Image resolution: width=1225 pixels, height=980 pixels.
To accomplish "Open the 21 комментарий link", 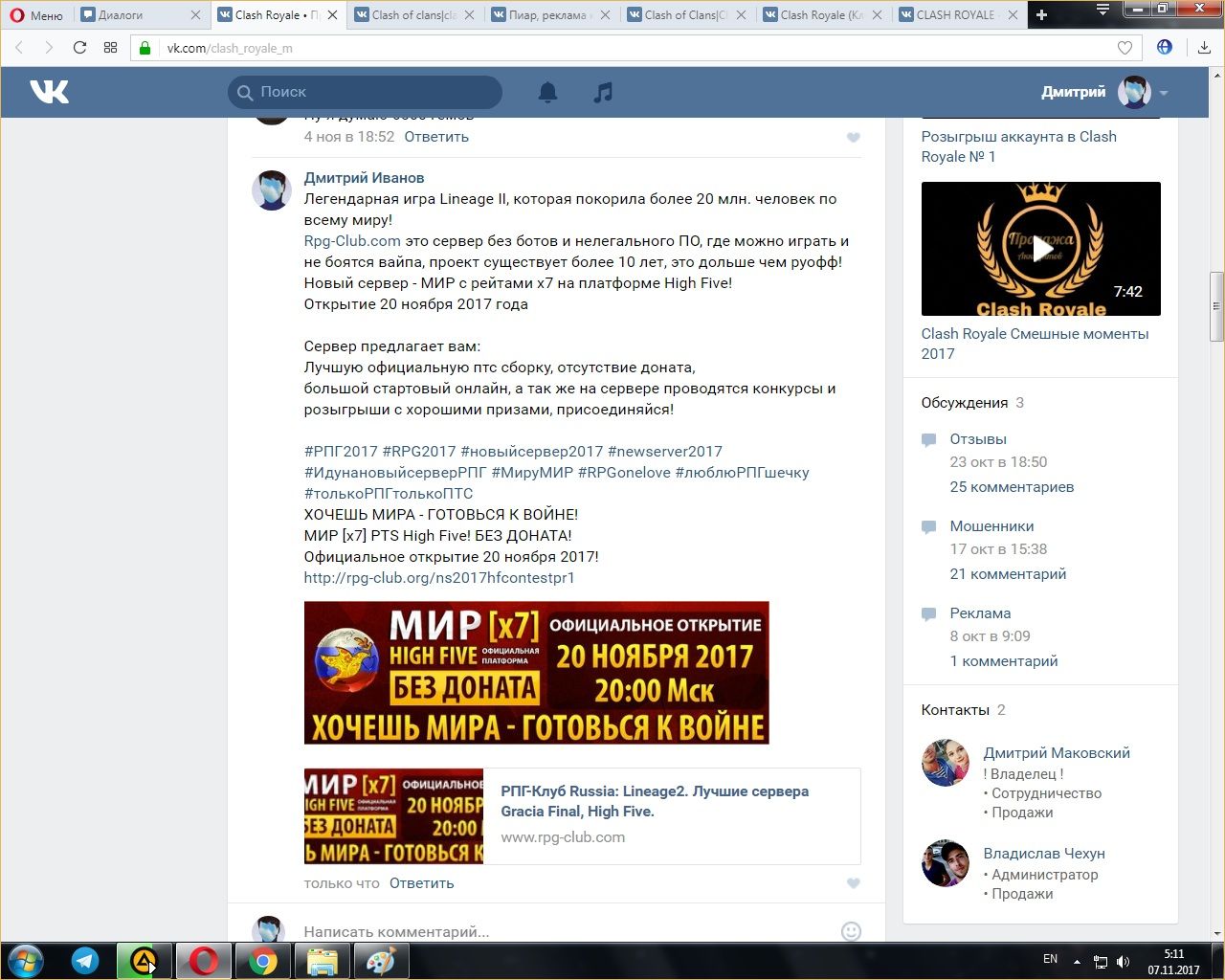I will 1008,574.
